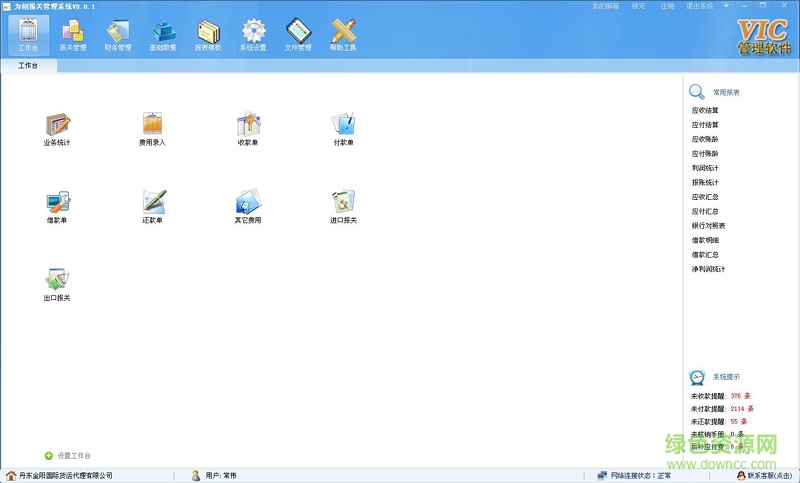Click the 收款单 icon
This screenshot has height=483, width=800.
[x=247, y=125]
